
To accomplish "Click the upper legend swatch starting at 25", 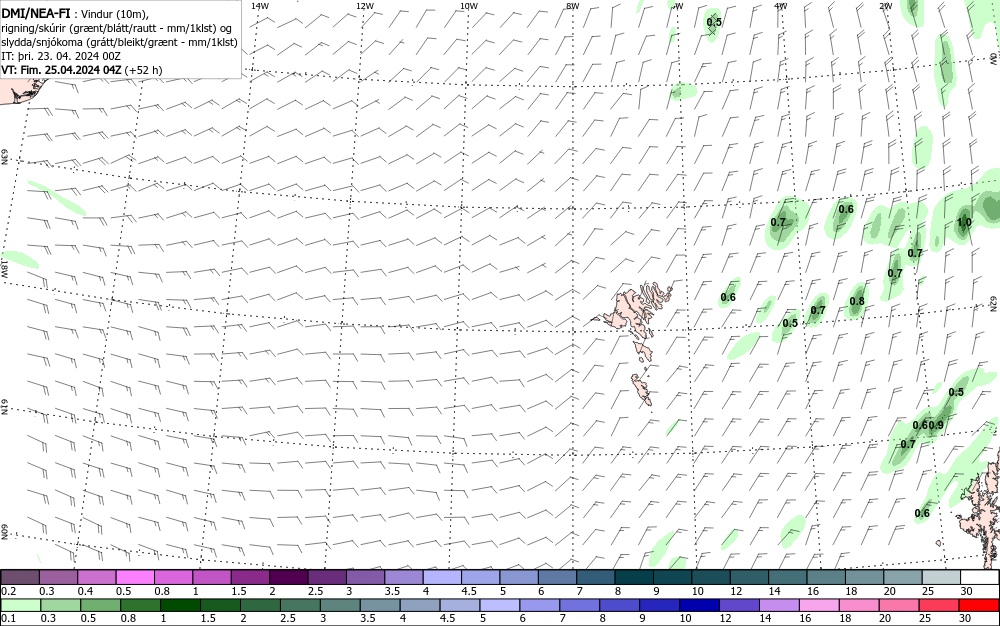I will 941,578.
